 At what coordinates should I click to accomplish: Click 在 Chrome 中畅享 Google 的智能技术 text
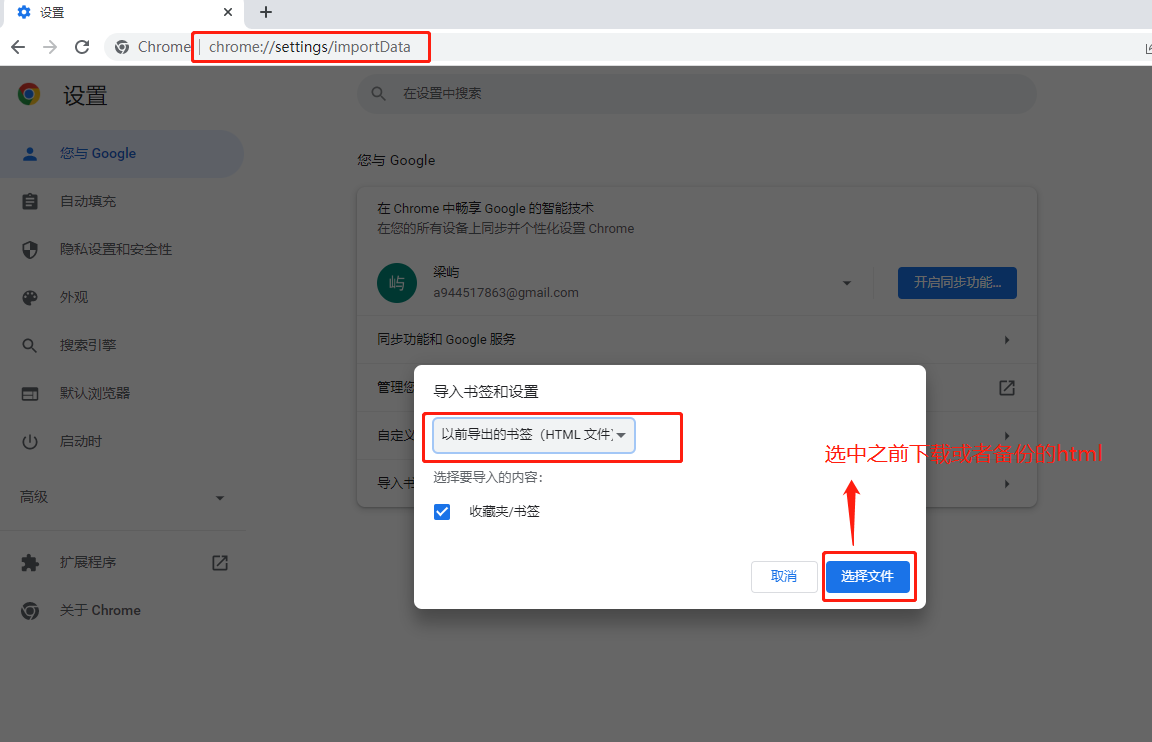486,209
